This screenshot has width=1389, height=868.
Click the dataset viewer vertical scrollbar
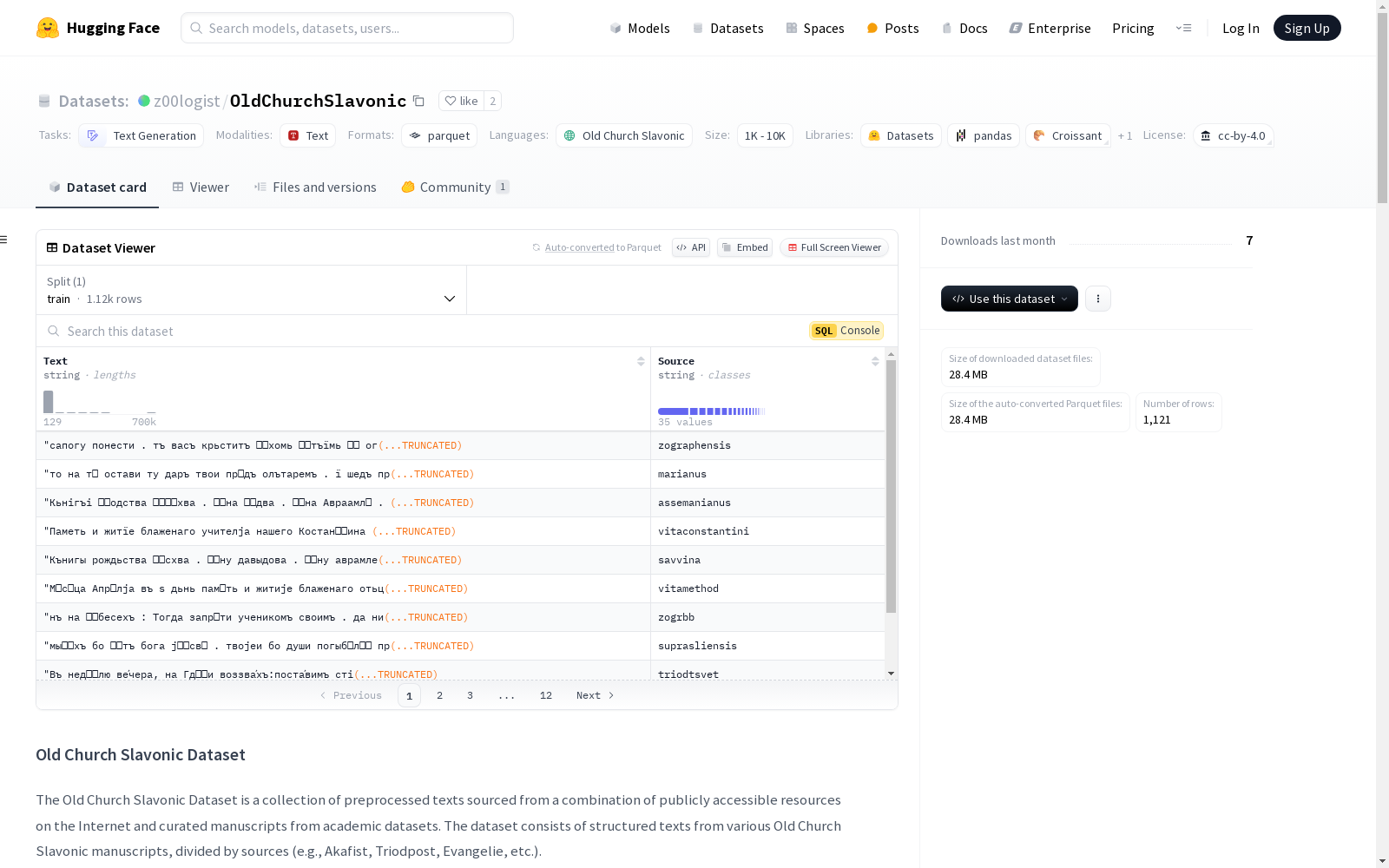tap(891, 486)
